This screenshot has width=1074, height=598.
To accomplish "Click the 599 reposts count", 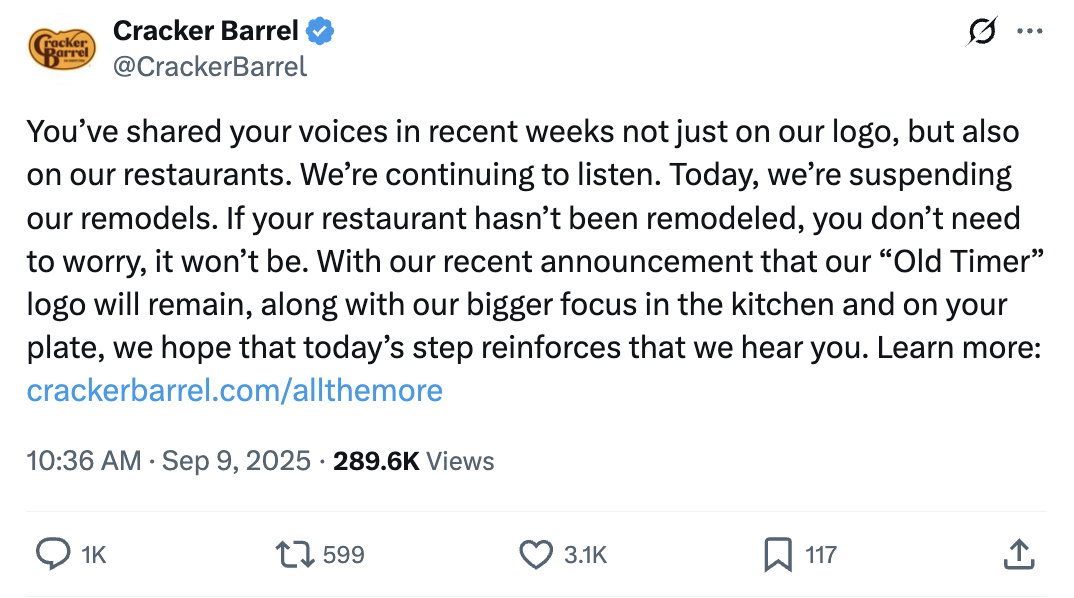I will pyautogui.click(x=344, y=554).
